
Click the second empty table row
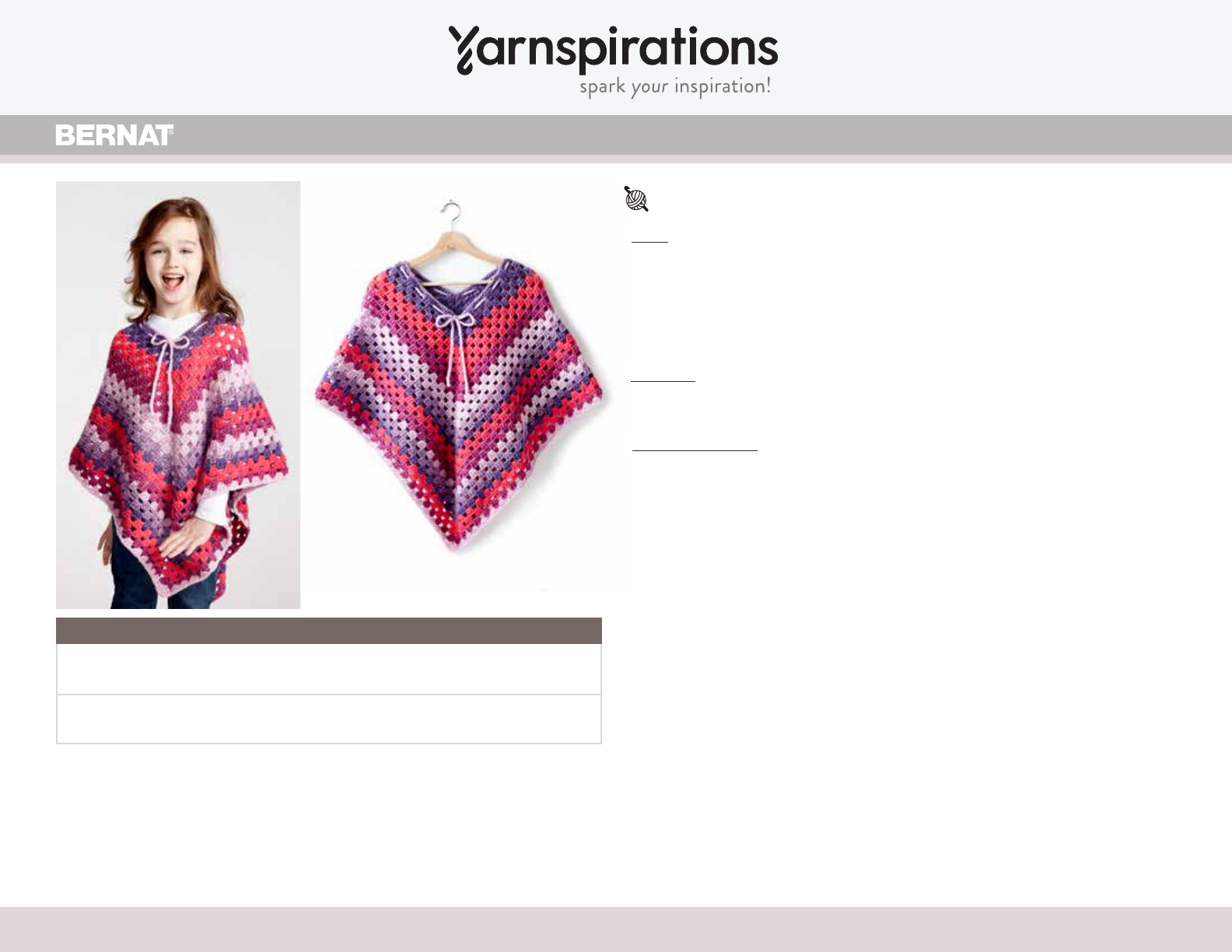pyautogui.click(x=329, y=719)
